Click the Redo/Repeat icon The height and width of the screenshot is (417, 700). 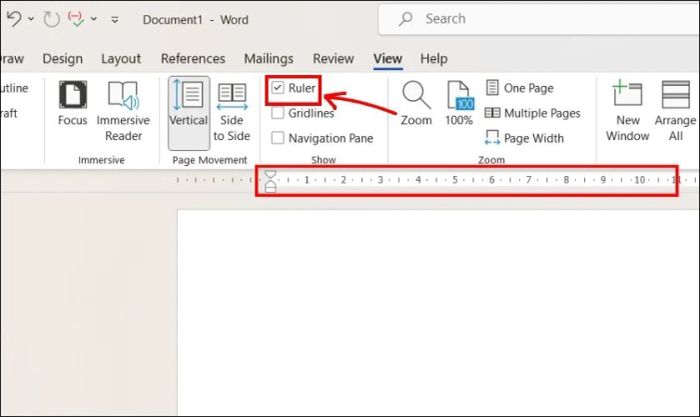point(51,19)
